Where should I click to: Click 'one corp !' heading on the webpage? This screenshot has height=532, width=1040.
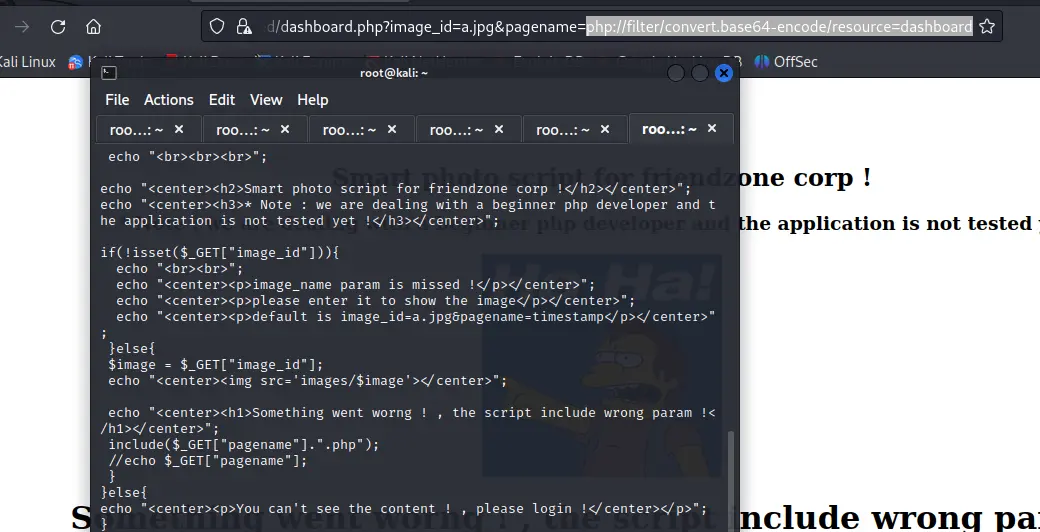click(x=805, y=178)
